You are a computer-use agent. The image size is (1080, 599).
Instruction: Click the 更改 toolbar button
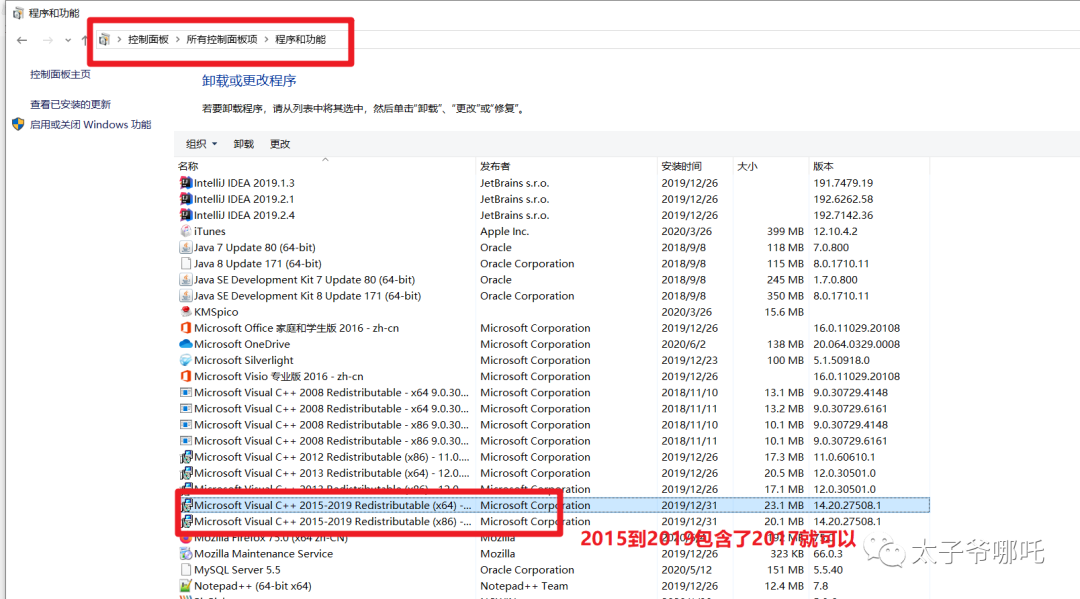pyautogui.click(x=280, y=144)
